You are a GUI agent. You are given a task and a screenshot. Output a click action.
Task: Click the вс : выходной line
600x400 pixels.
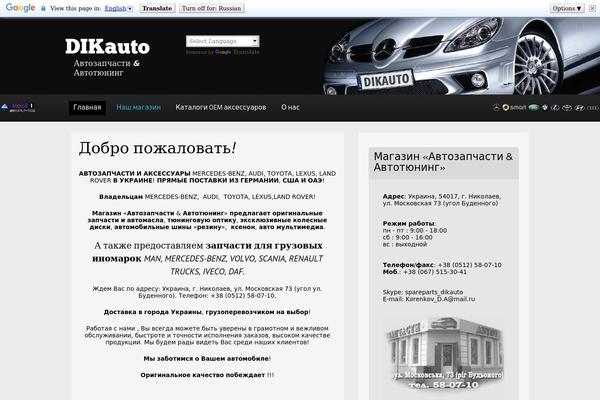405,244
